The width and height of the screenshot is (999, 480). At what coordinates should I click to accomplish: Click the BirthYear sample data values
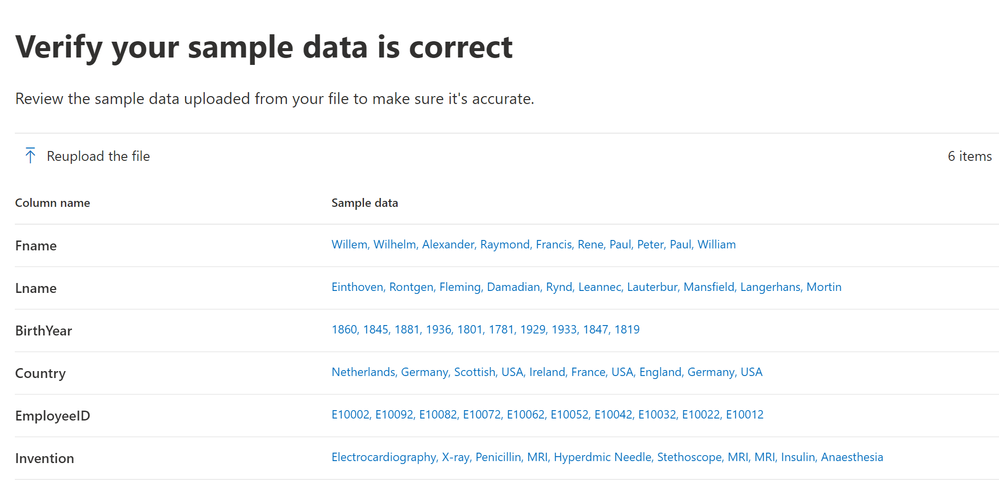[485, 330]
